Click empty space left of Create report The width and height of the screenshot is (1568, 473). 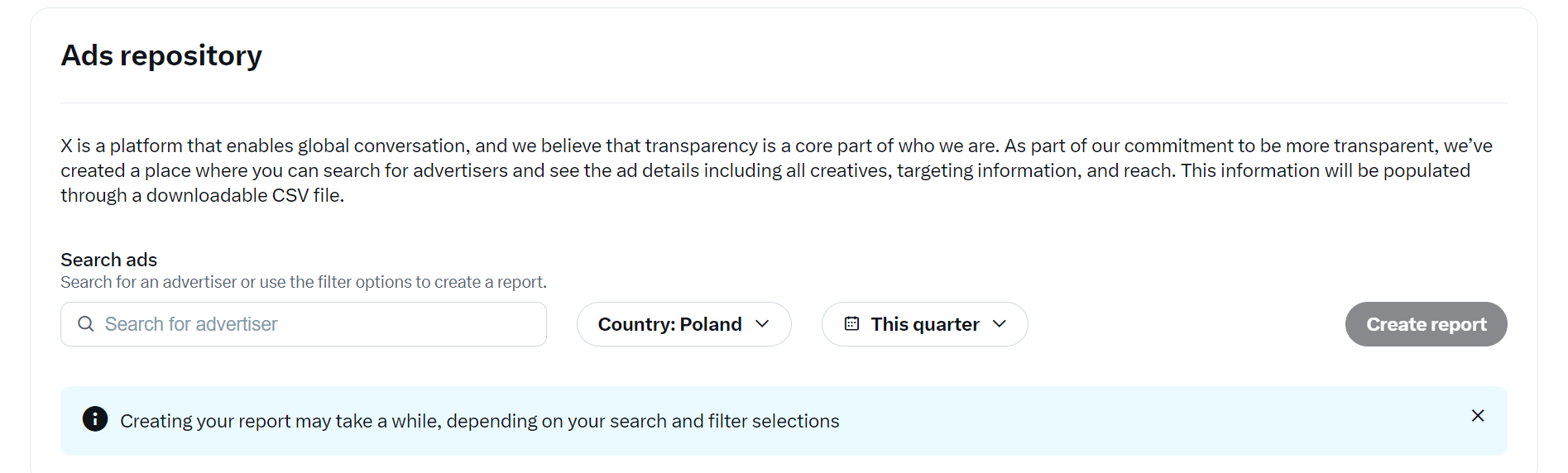coord(1183,324)
